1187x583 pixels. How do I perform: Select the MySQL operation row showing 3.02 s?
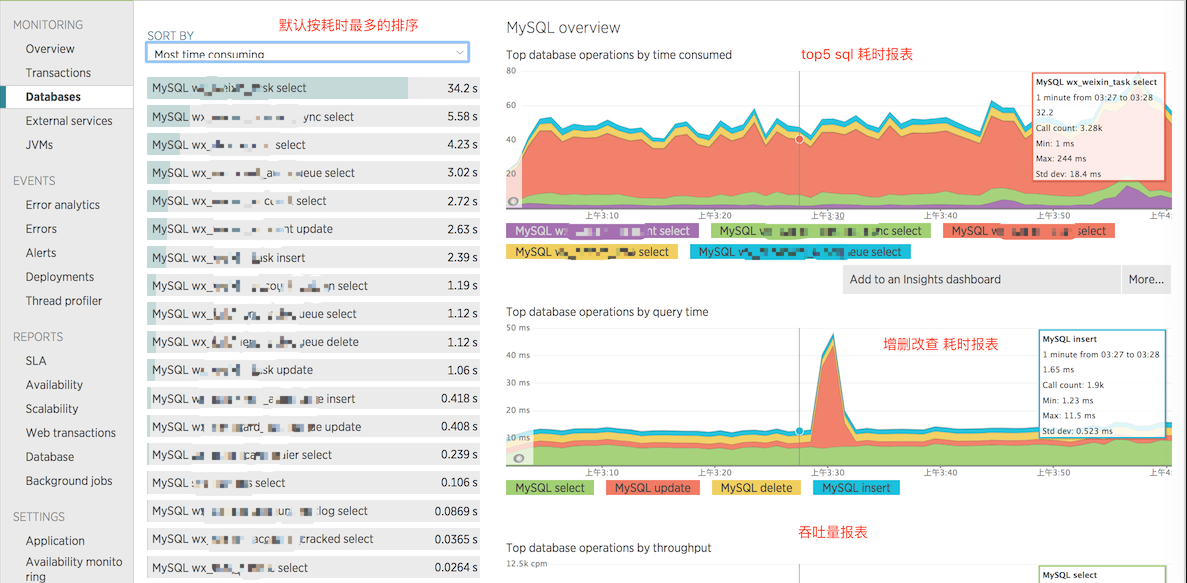(x=313, y=173)
